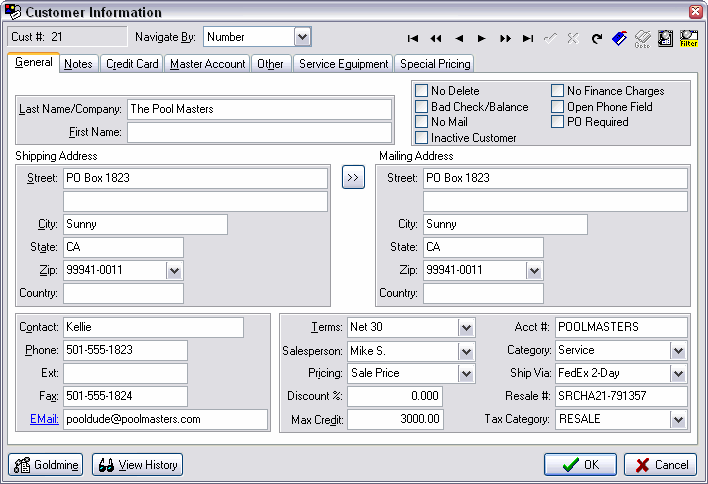Open the Pricing dropdown
Screen dimensions: 708x484
click(x=466, y=374)
